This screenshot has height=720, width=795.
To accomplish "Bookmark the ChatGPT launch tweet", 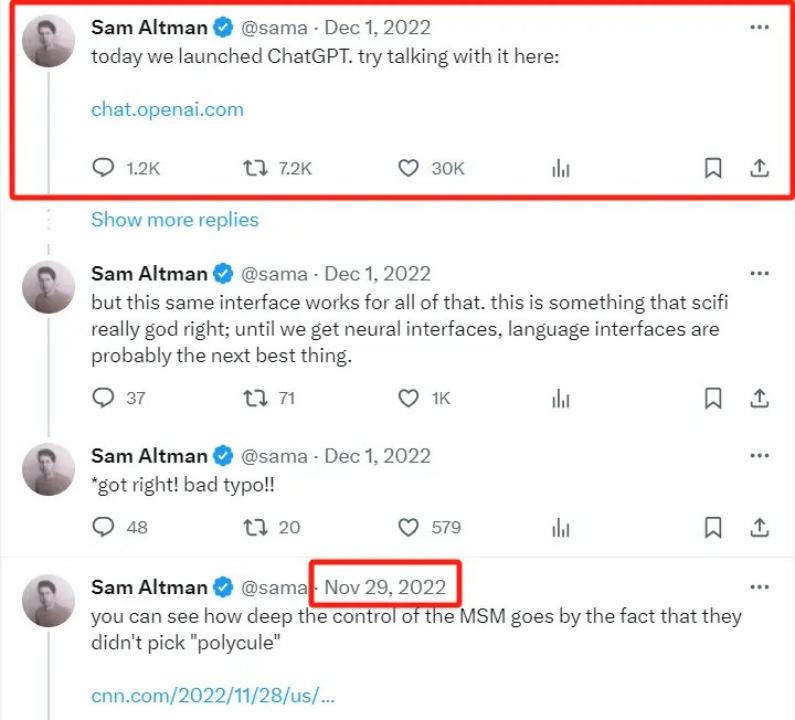I will (x=713, y=168).
